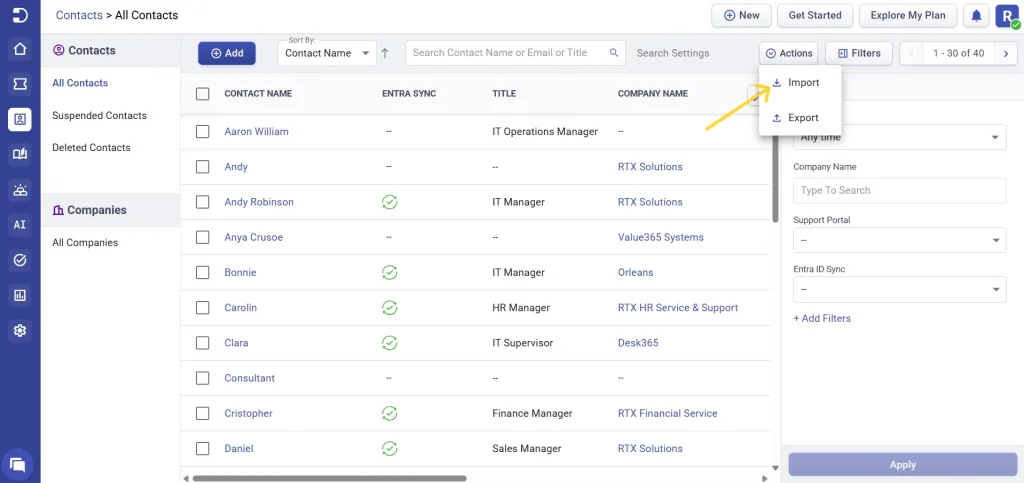Click the Company Name filter field

[899, 191]
